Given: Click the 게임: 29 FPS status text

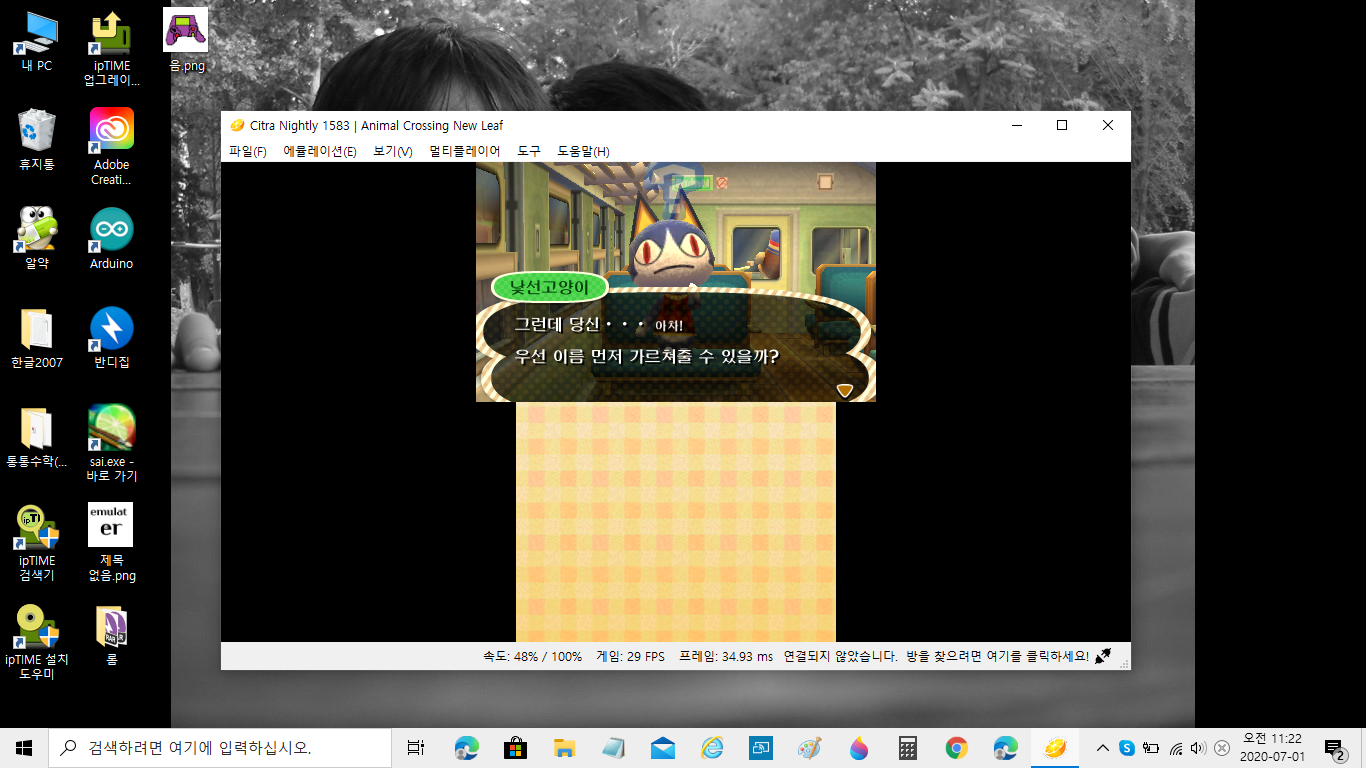Looking at the screenshot, I should pyautogui.click(x=630, y=657).
